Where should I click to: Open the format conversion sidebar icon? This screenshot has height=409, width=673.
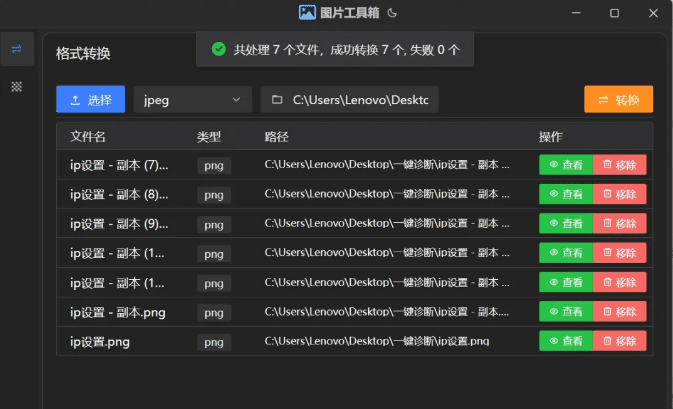click(16, 48)
